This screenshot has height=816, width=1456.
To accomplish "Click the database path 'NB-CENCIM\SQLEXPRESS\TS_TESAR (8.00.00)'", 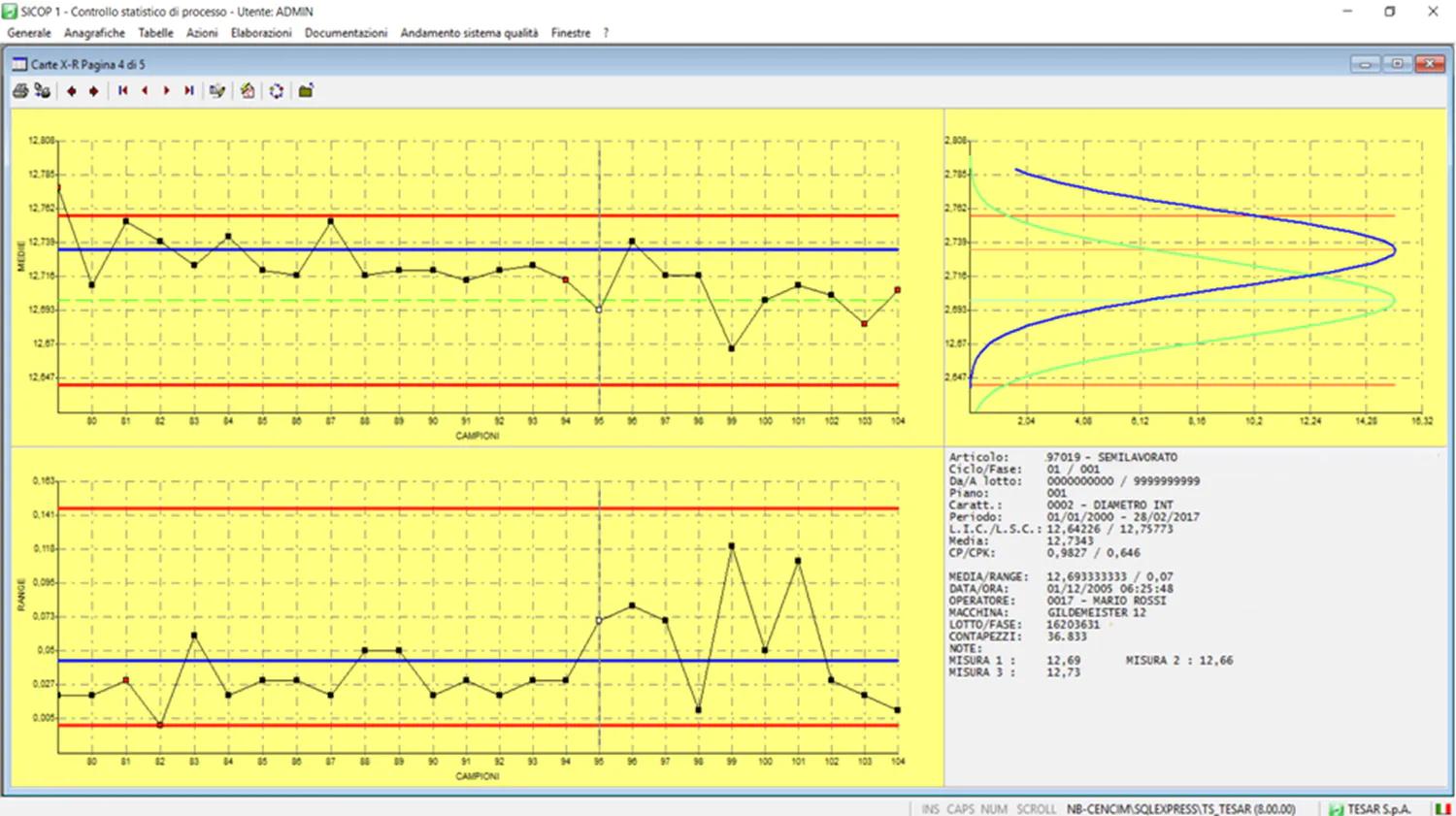I will click(x=1181, y=809).
